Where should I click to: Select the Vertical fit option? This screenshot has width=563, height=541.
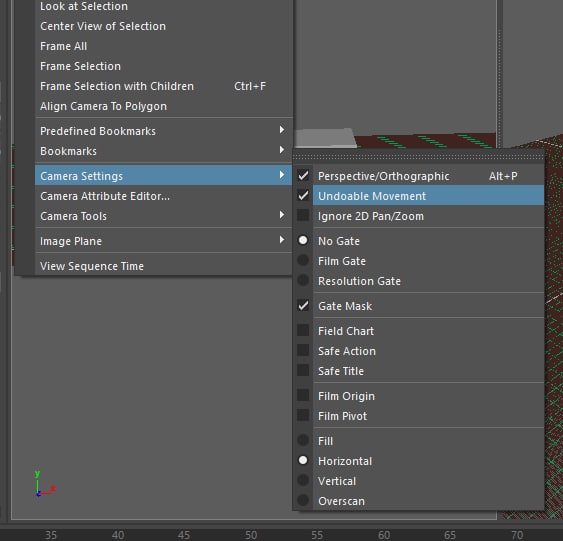(x=419, y=481)
